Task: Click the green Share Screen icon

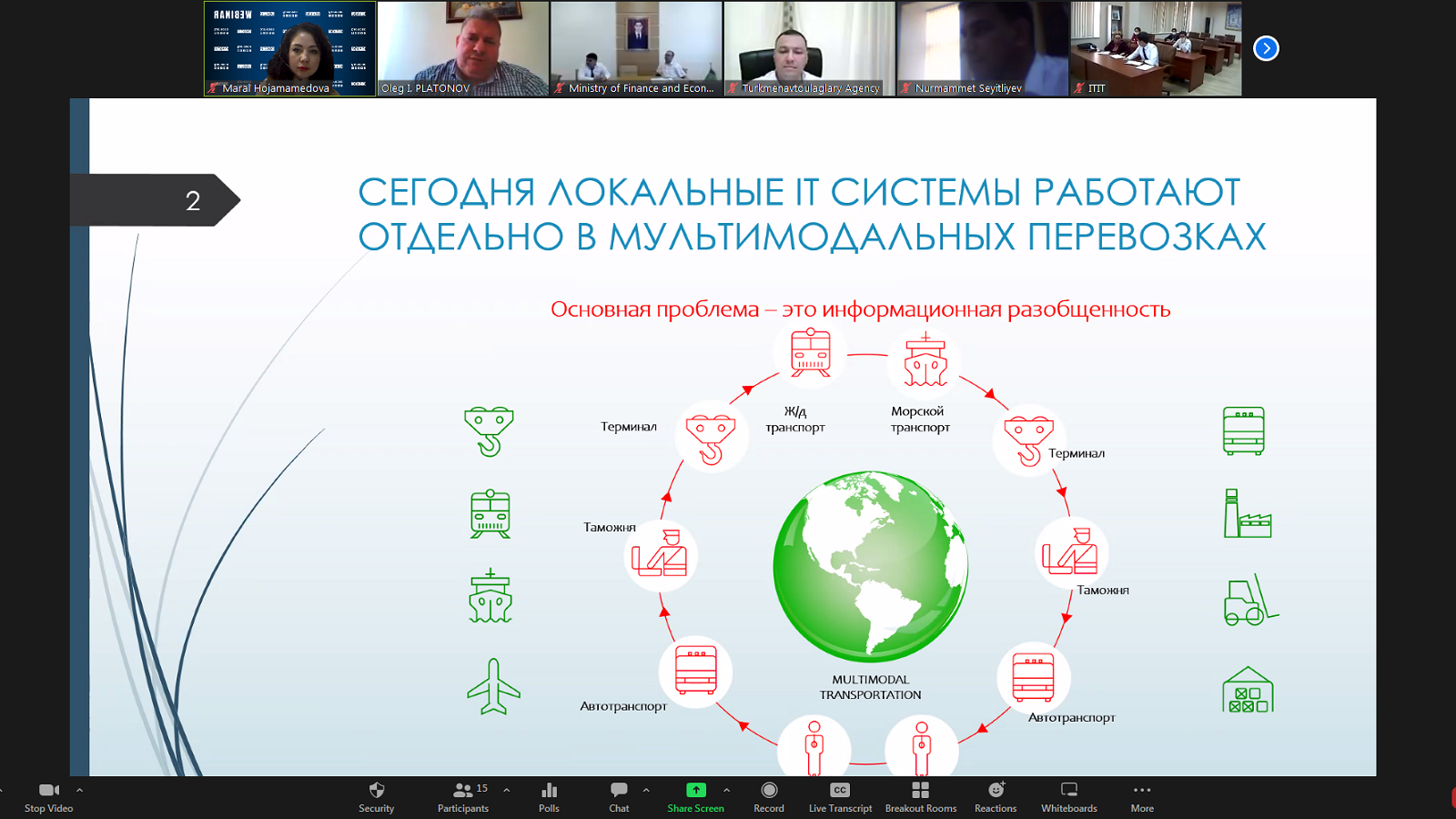Action: [695, 791]
